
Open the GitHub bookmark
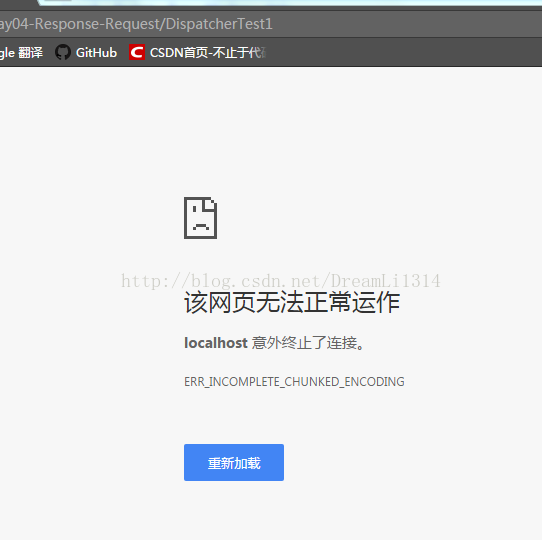[x=86, y=53]
